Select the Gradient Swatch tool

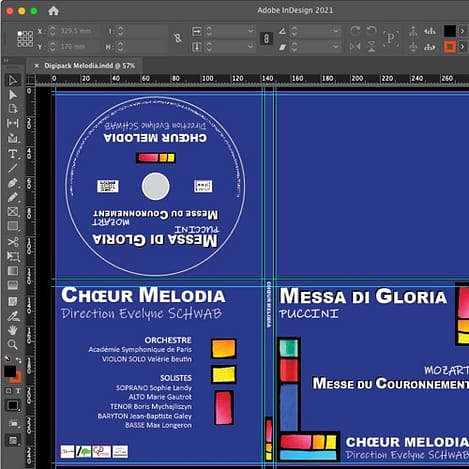(13, 271)
